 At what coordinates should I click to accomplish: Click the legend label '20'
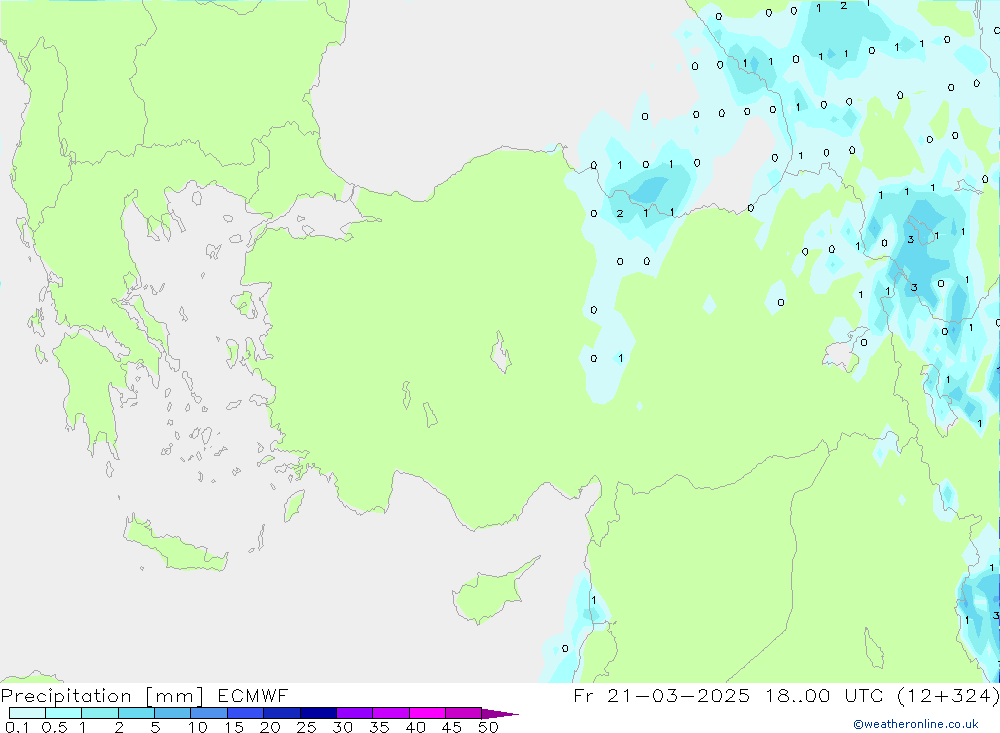point(270,727)
